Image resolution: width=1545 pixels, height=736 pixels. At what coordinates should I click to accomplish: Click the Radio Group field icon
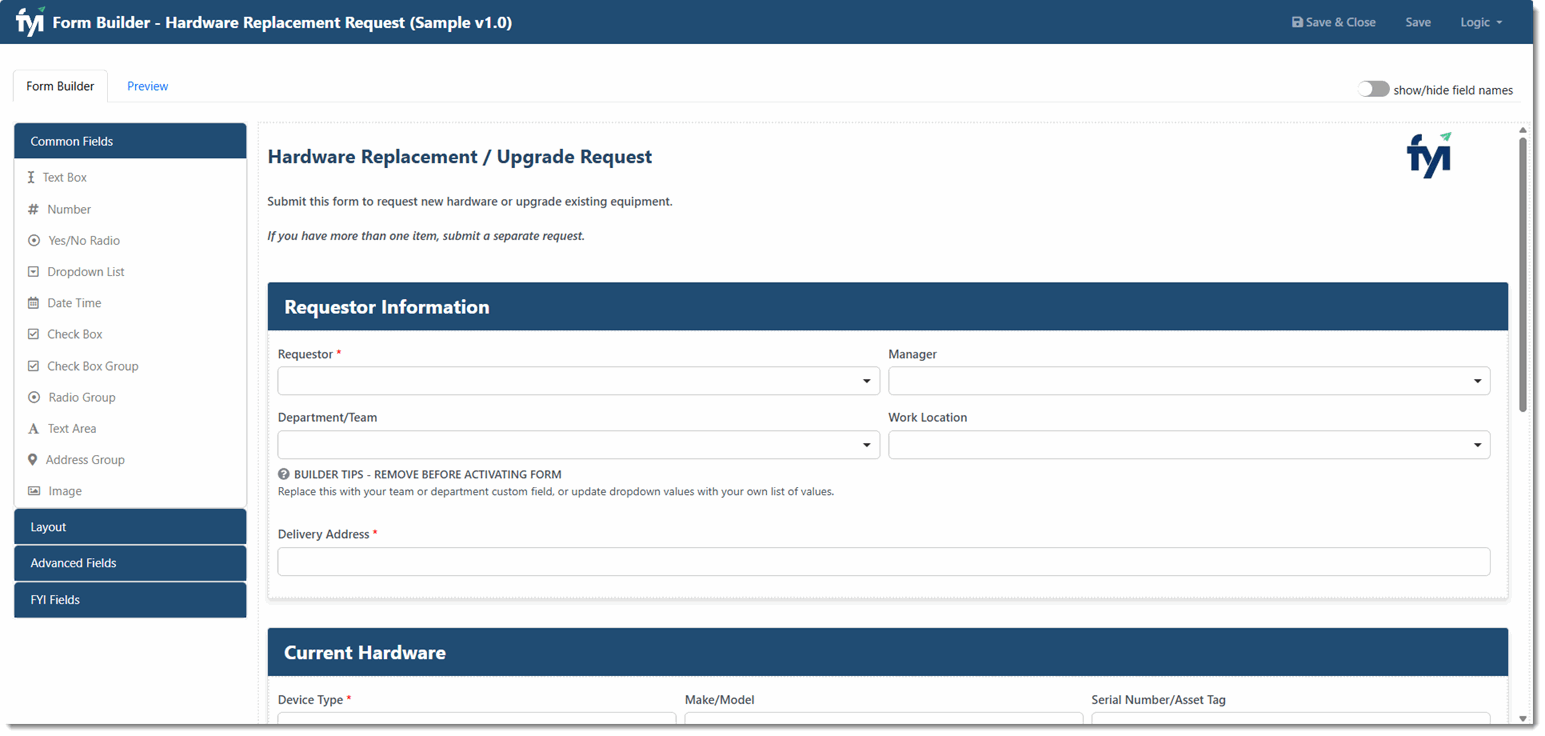point(34,397)
